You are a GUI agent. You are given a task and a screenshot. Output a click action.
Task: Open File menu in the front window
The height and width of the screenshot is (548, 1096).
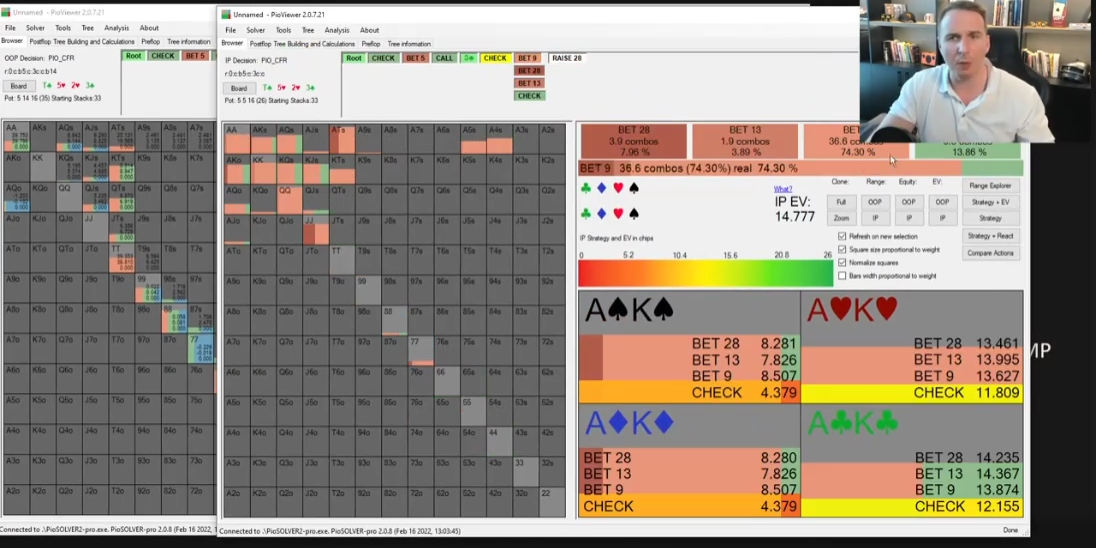[231, 30]
